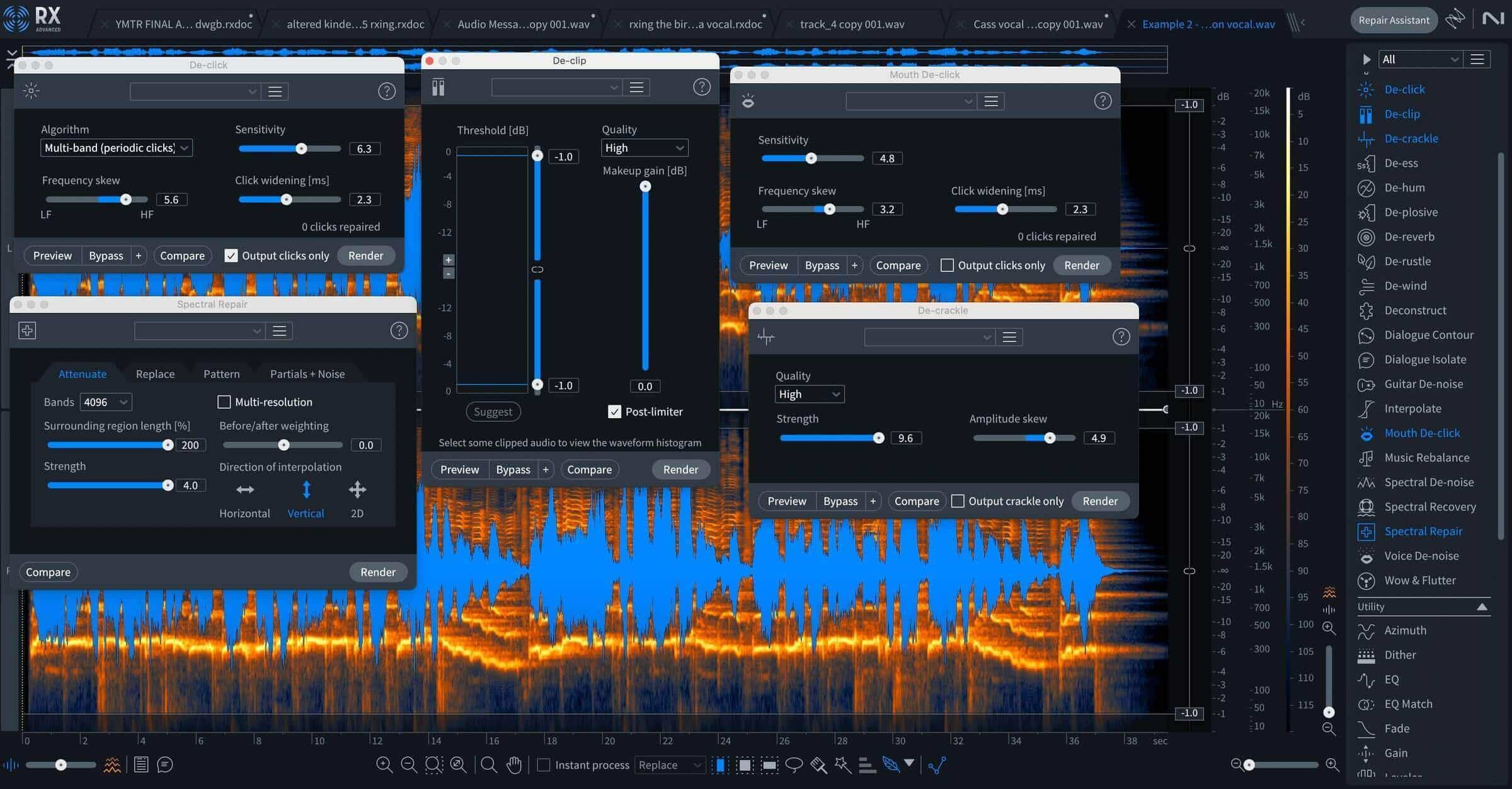Click the zoom in icon in bottom toolbar
This screenshot has height=789, width=1512.
(x=384, y=765)
